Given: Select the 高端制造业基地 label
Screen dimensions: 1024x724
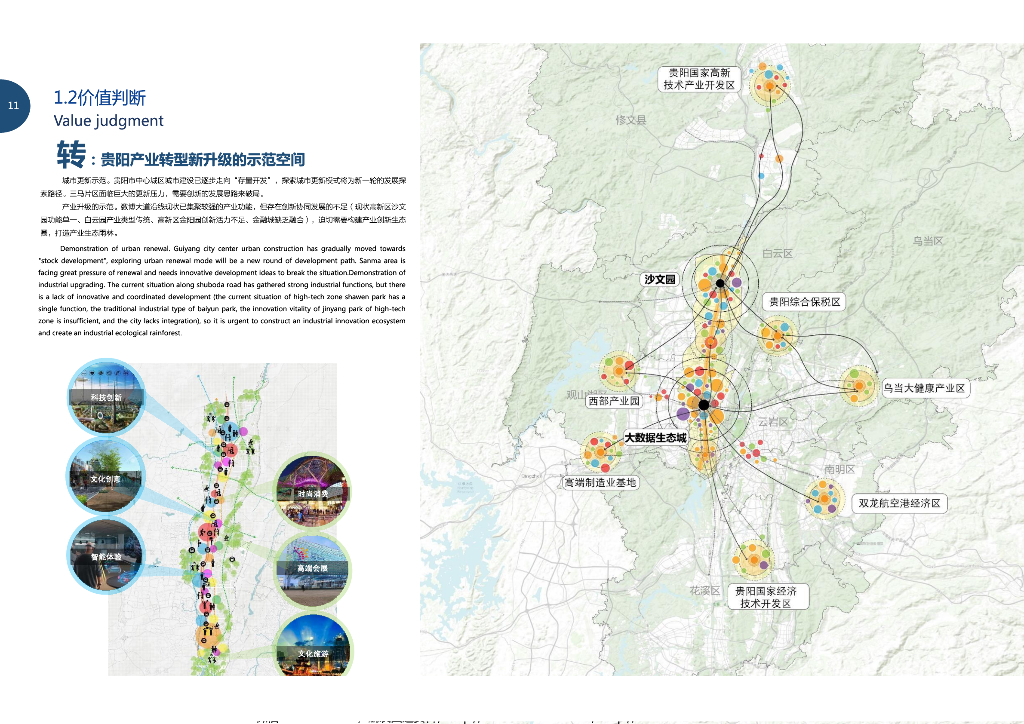Looking at the screenshot, I should tap(600, 483).
